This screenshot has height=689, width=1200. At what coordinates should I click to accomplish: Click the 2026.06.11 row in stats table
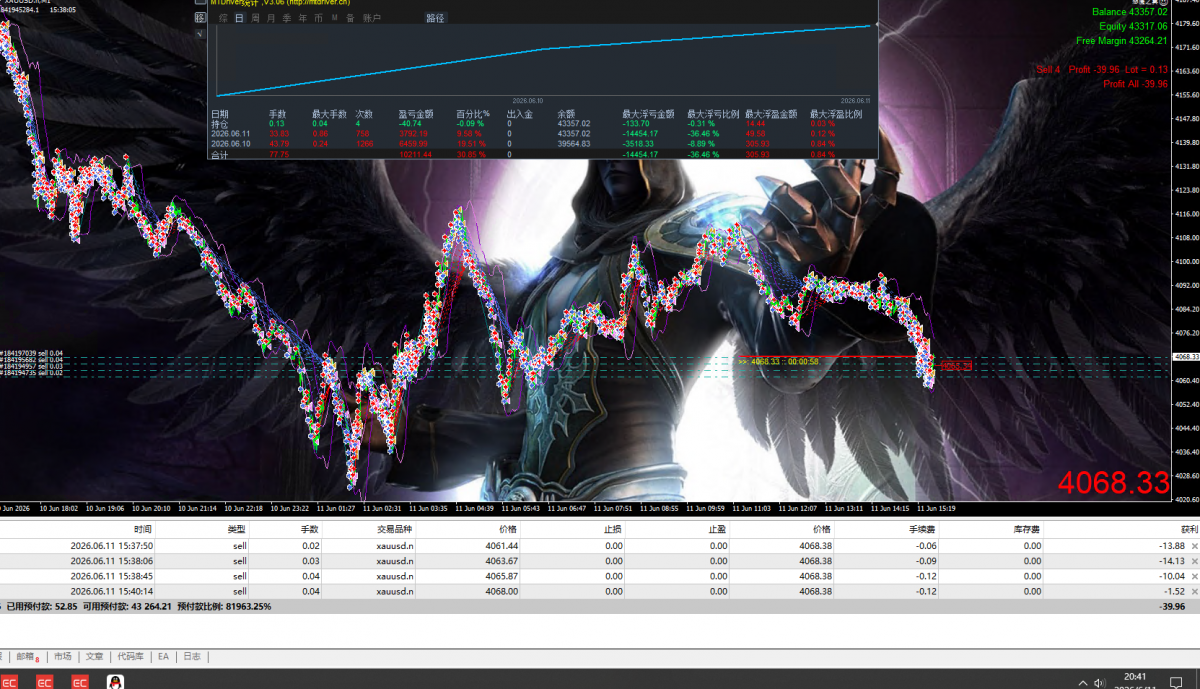point(542,133)
